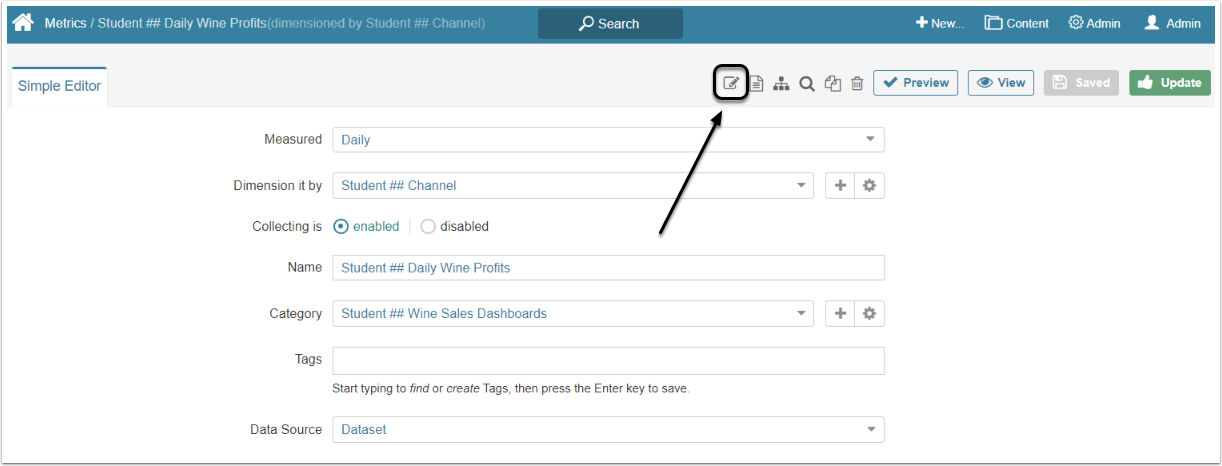The height and width of the screenshot is (466, 1222).
Task: Switch to the Simple Editor tab
Action: pos(59,86)
